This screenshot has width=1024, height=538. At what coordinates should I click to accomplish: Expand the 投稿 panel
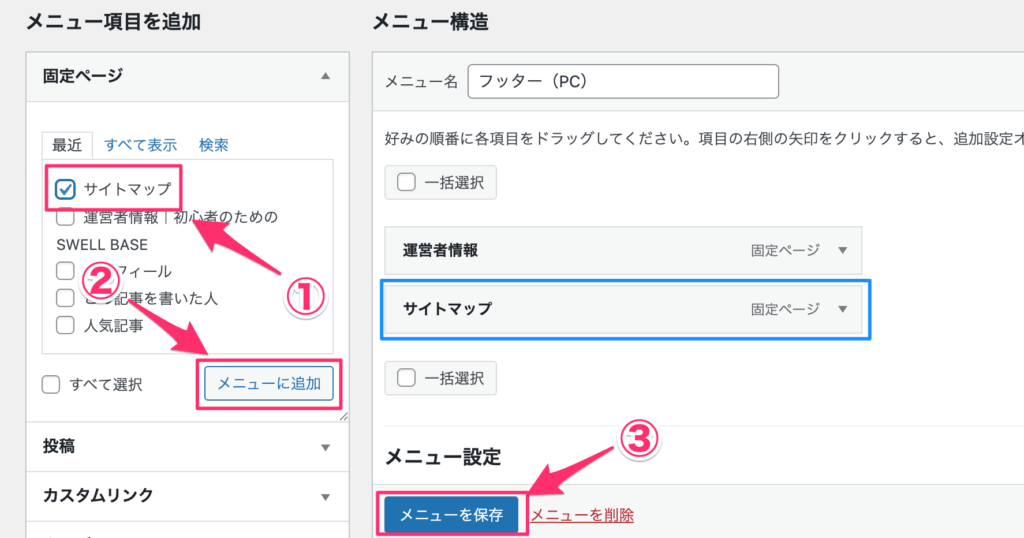[x=325, y=446]
